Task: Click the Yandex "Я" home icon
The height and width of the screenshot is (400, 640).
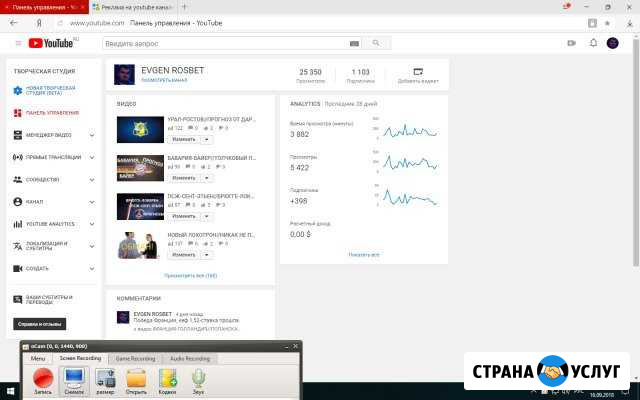Action: (x=39, y=23)
